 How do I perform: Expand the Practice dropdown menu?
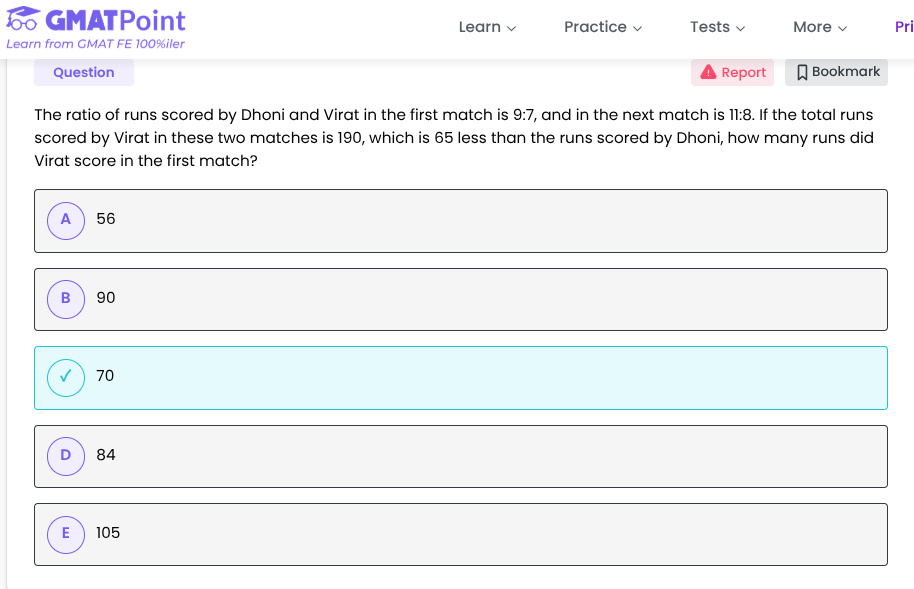click(603, 27)
